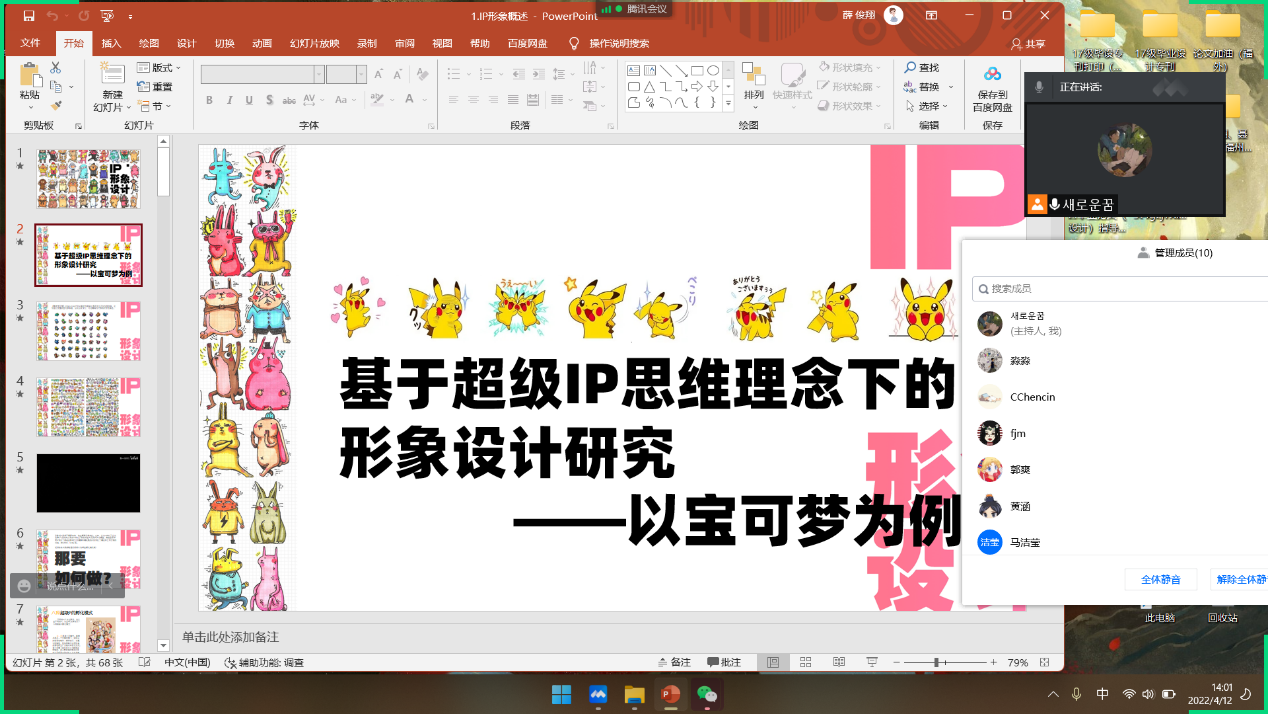1268x714 pixels.
Task: Select the Triangle shape in the shapes gallery
Action: (650, 87)
